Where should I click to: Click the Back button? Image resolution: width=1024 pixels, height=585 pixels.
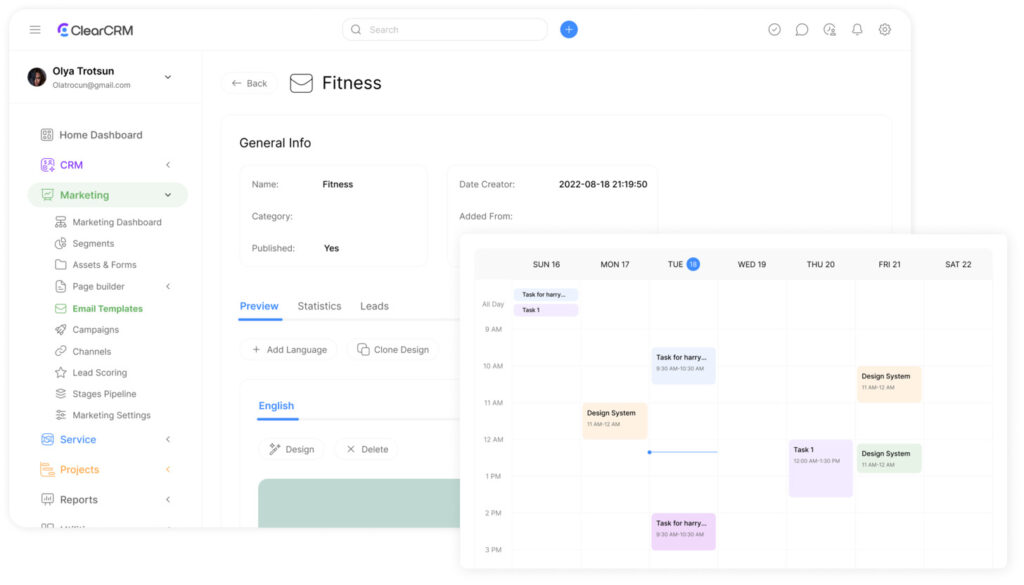(249, 83)
